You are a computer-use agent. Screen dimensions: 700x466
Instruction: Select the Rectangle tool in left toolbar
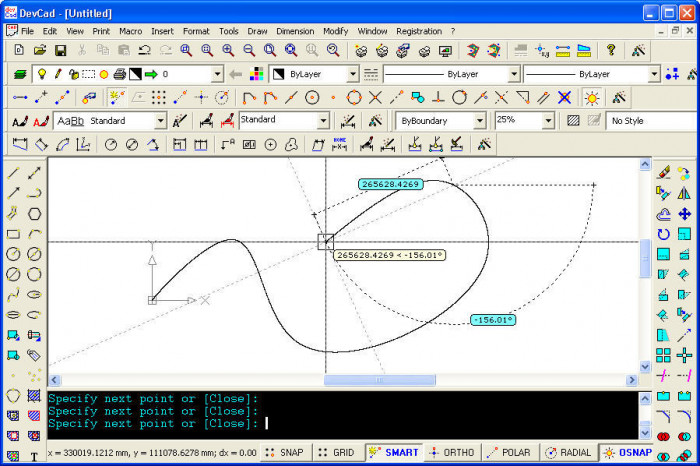(x=13, y=234)
